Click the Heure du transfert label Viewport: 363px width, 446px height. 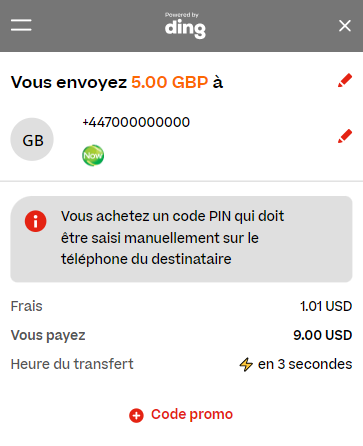72,364
